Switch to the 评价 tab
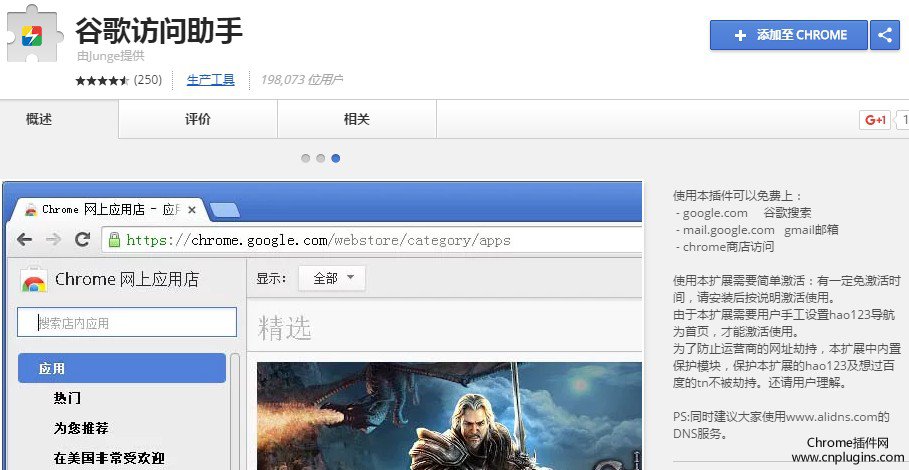Viewport: 909px width, 470px height. click(198, 119)
